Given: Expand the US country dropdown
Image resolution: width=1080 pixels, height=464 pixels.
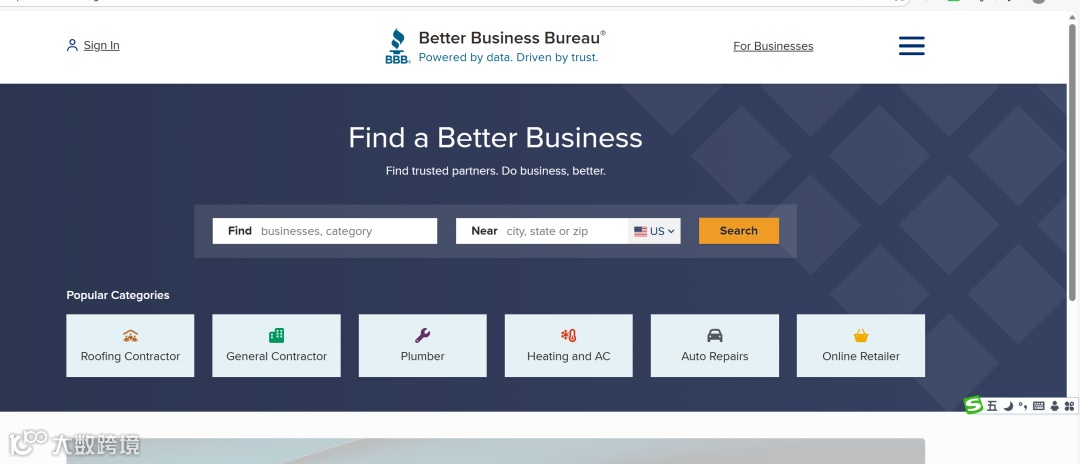Looking at the screenshot, I should (654, 231).
